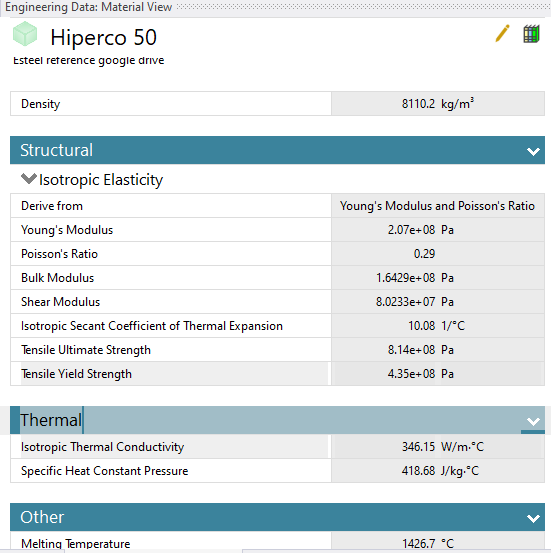
Task: Collapse Isotropic Elasticity group chevron
Action: coord(29,179)
